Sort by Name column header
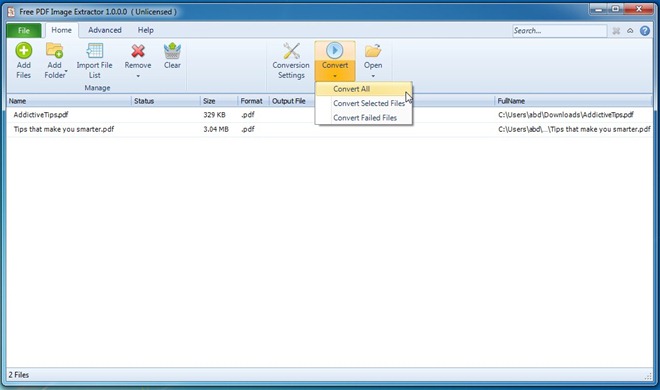 point(69,101)
